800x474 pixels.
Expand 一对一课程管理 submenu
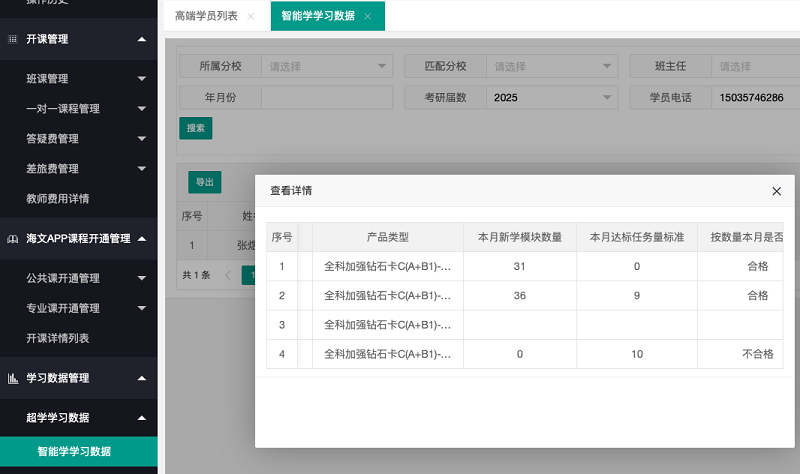[x=141, y=109]
